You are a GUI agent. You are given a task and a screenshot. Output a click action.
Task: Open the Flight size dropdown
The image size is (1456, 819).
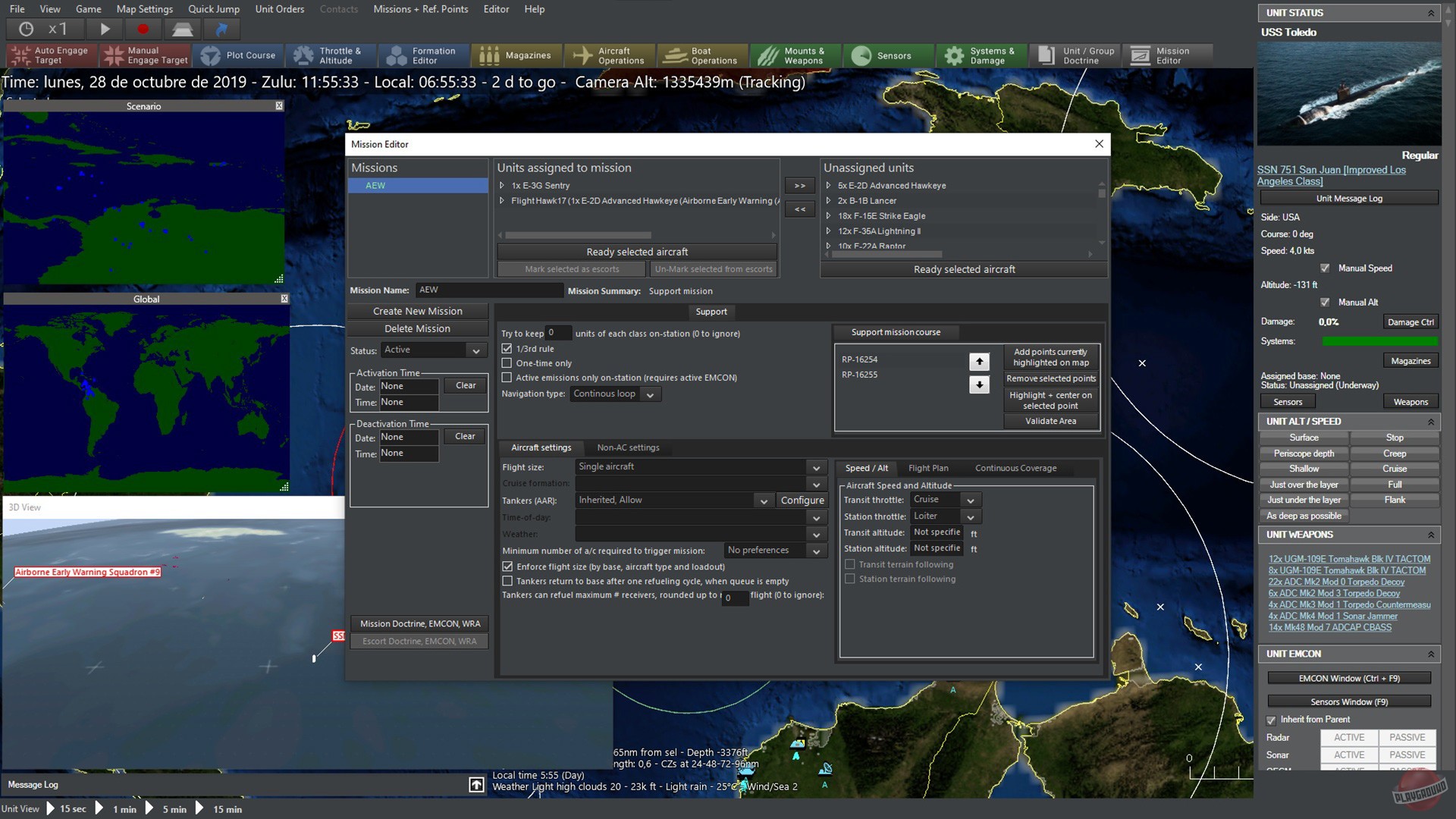(x=816, y=467)
